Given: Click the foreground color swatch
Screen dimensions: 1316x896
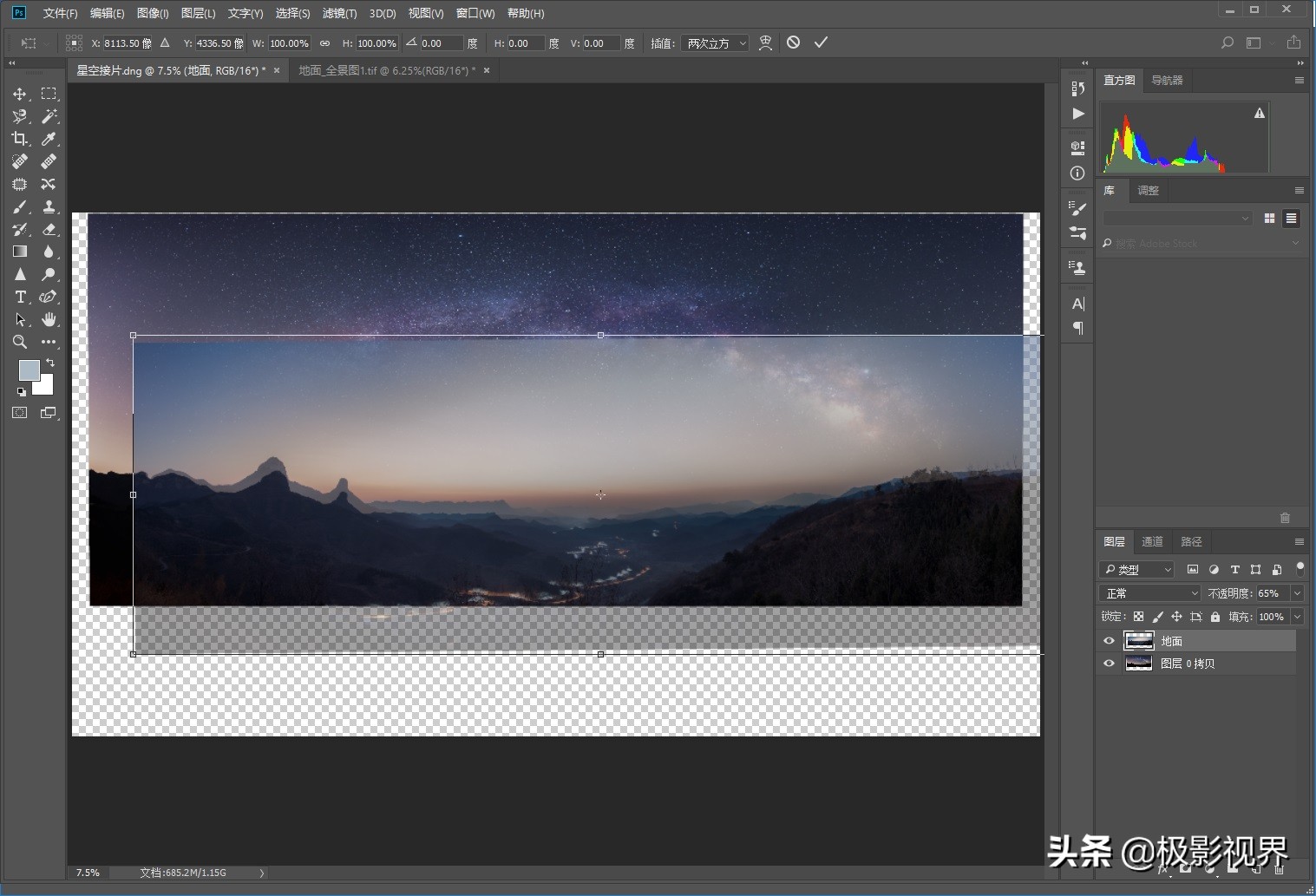Looking at the screenshot, I should click(x=29, y=370).
